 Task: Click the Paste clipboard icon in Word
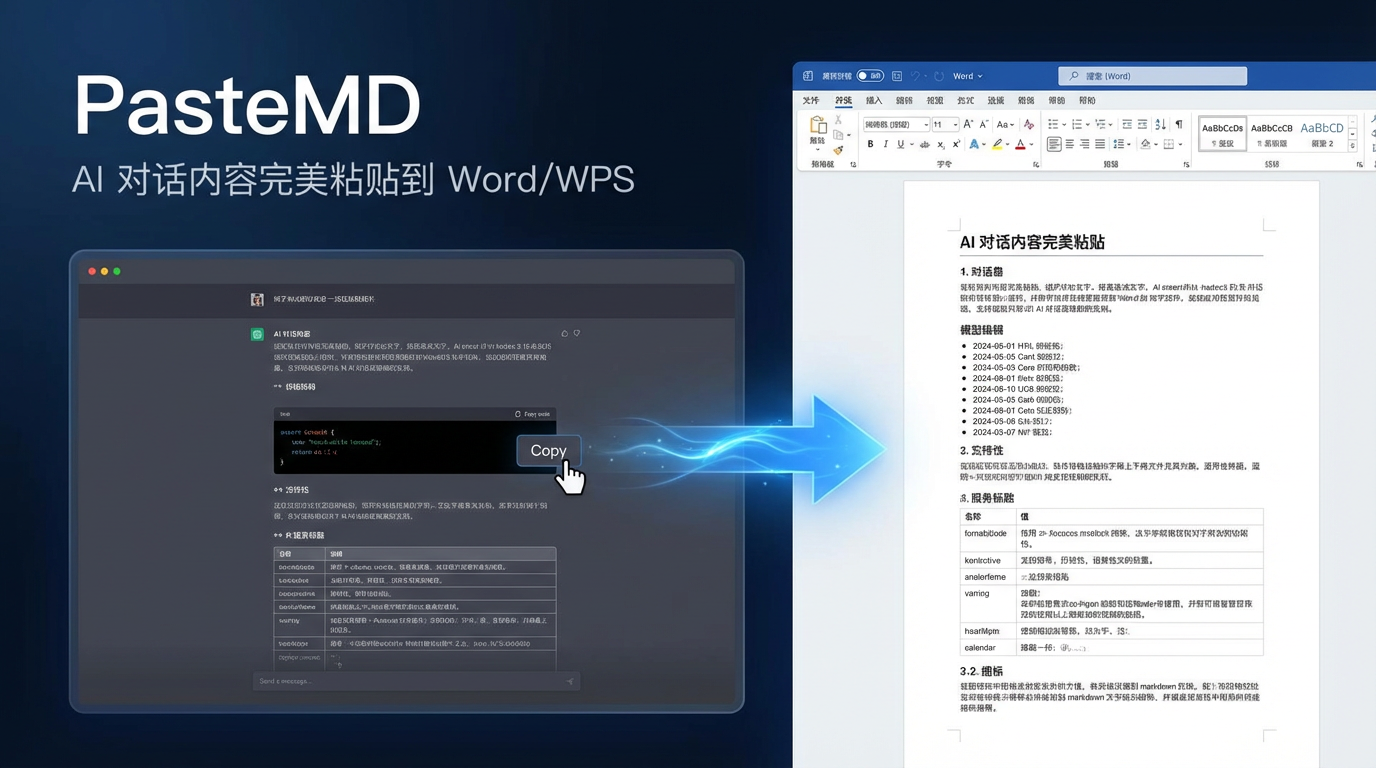click(x=818, y=128)
